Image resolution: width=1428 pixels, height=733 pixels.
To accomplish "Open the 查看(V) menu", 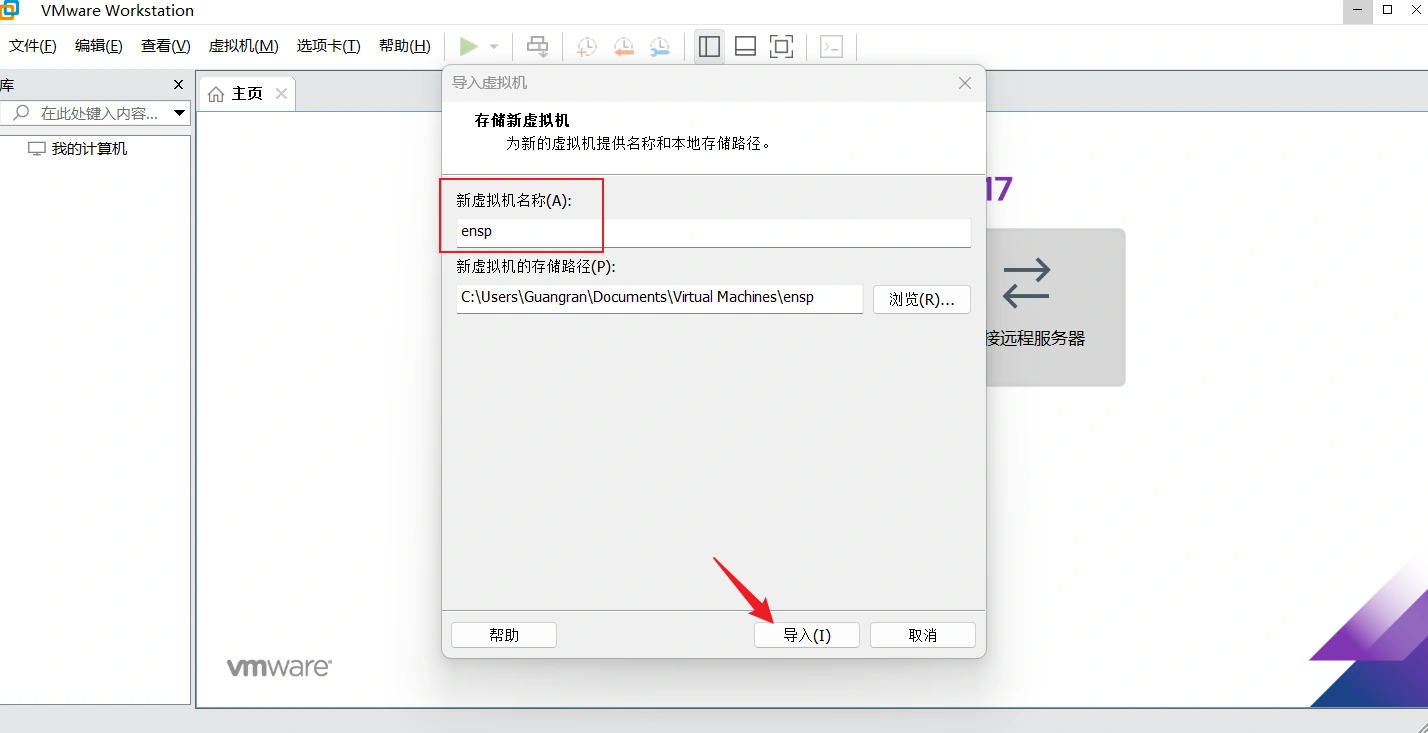I will click(166, 46).
